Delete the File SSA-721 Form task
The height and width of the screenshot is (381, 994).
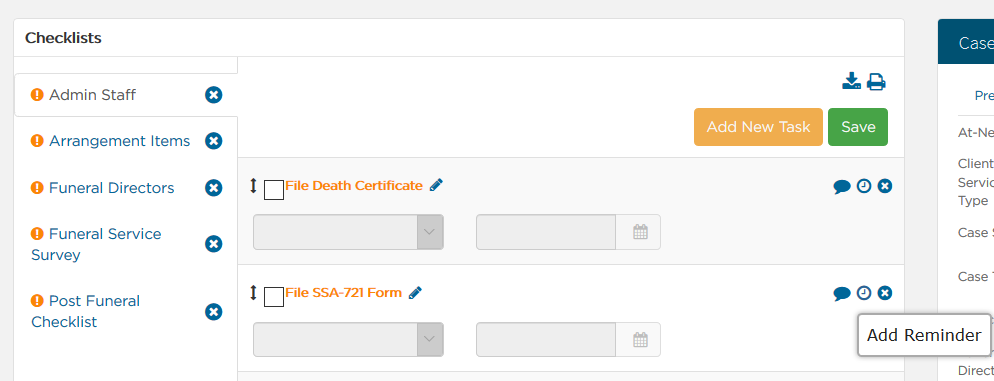point(885,293)
